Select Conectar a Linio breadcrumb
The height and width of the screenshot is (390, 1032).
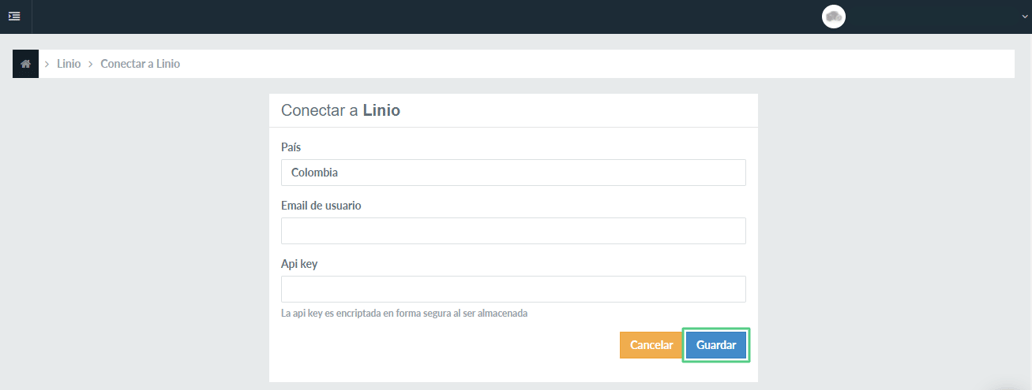pos(140,64)
